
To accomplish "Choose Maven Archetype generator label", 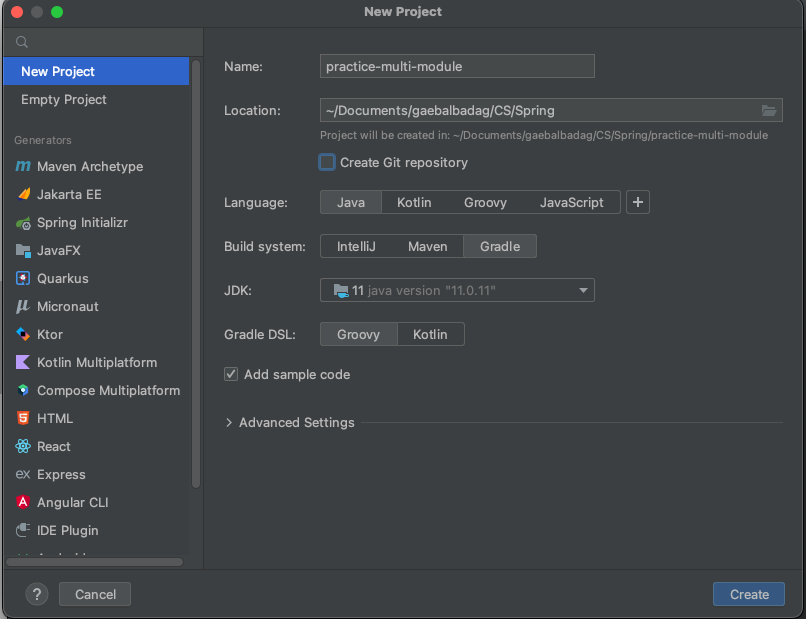I will (x=90, y=167).
